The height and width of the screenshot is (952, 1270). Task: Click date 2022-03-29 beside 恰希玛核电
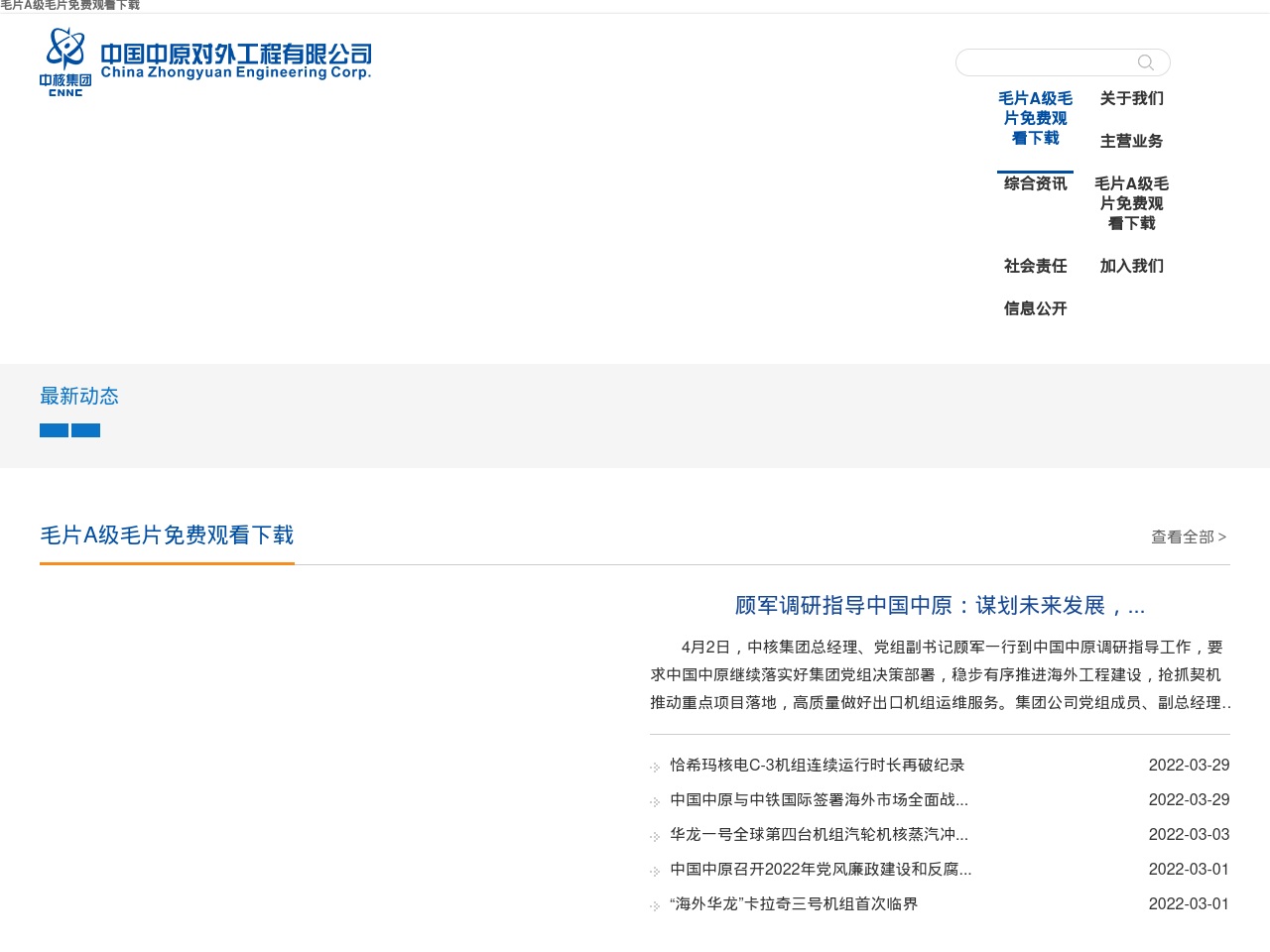pyautogui.click(x=1189, y=765)
